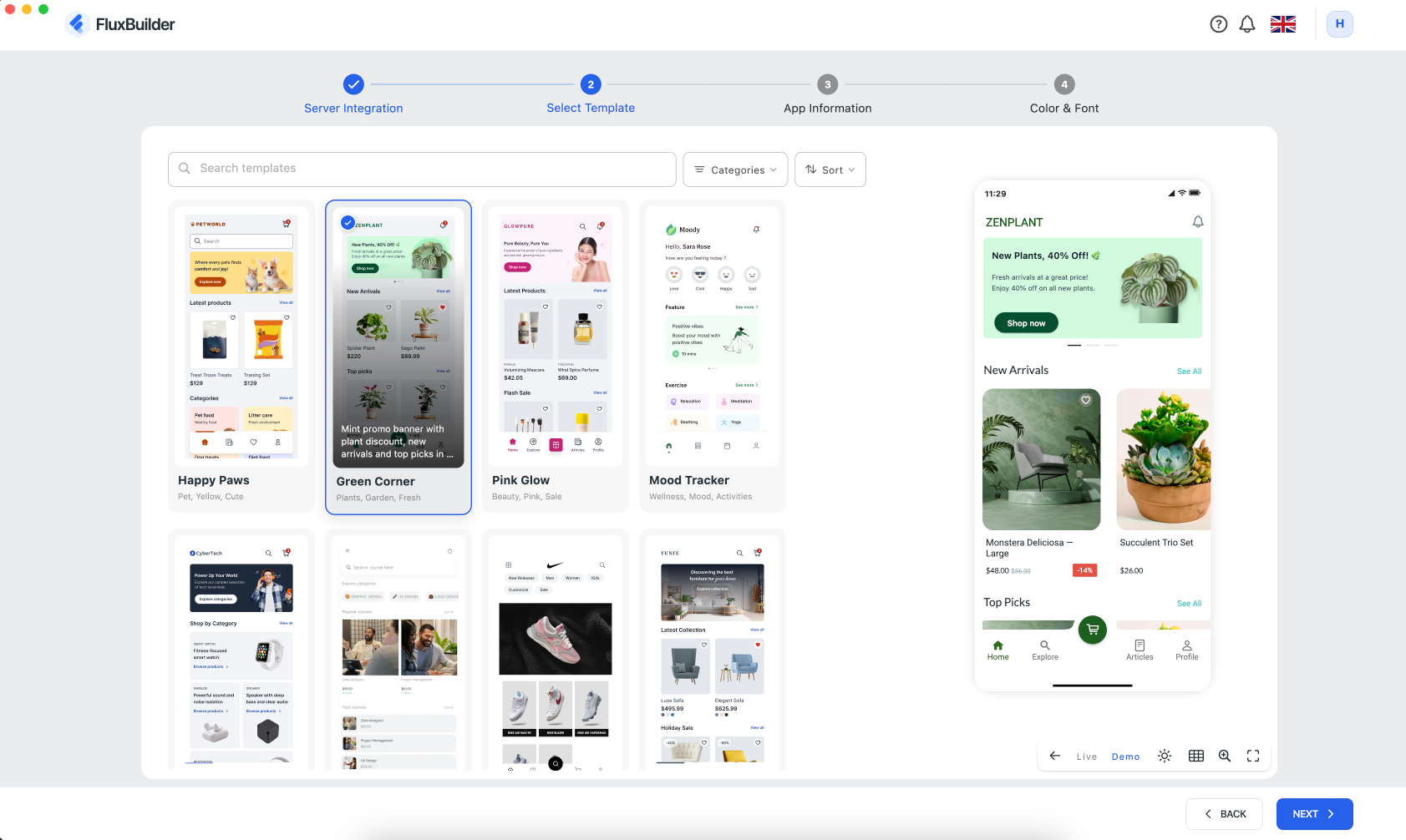Image resolution: width=1406 pixels, height=840 pixels.
Task: Change language via the UK flag icon
Action: pos(1283,24)
